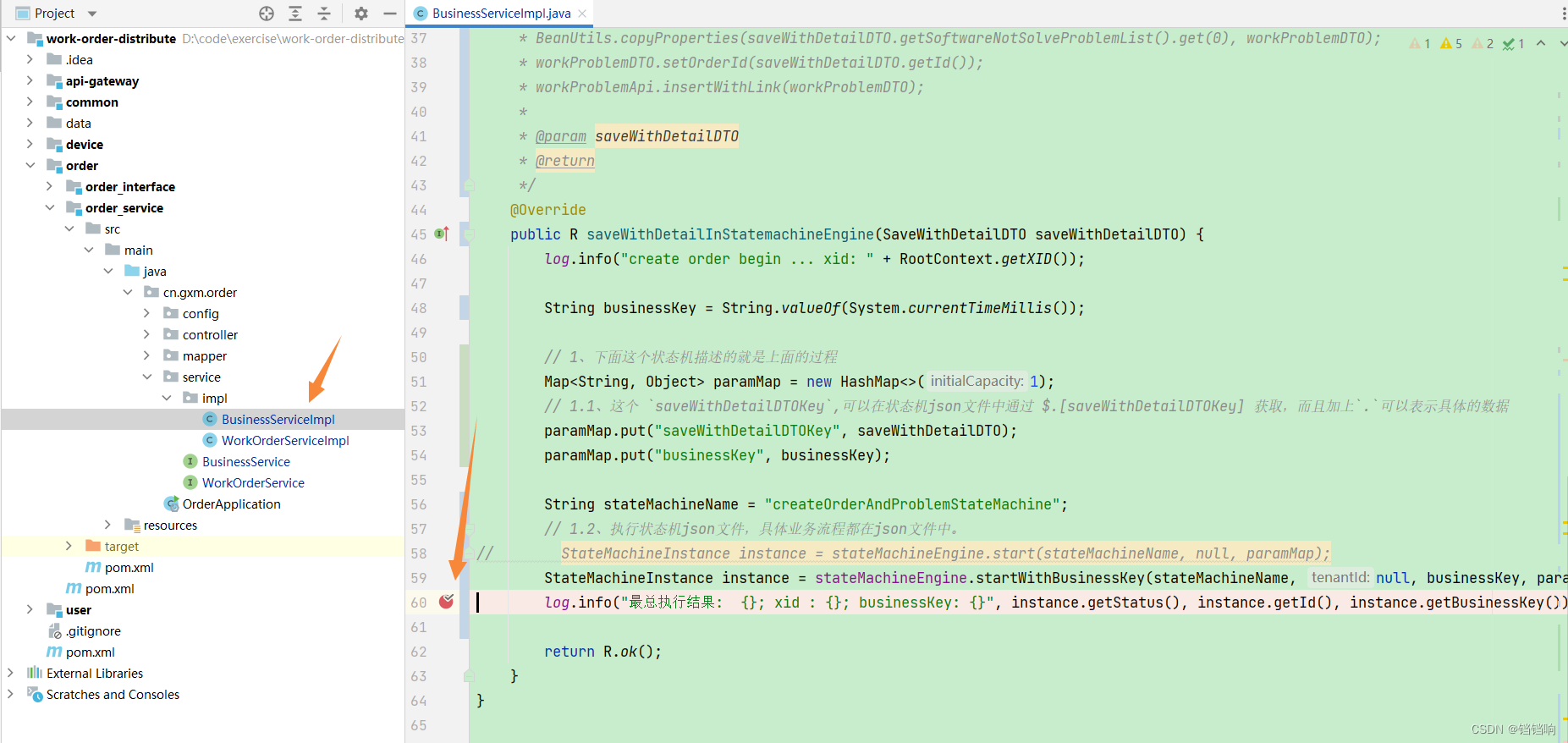
Task: Collapse the java source folder
Action: pyautogui.click(x=108, y=271)
